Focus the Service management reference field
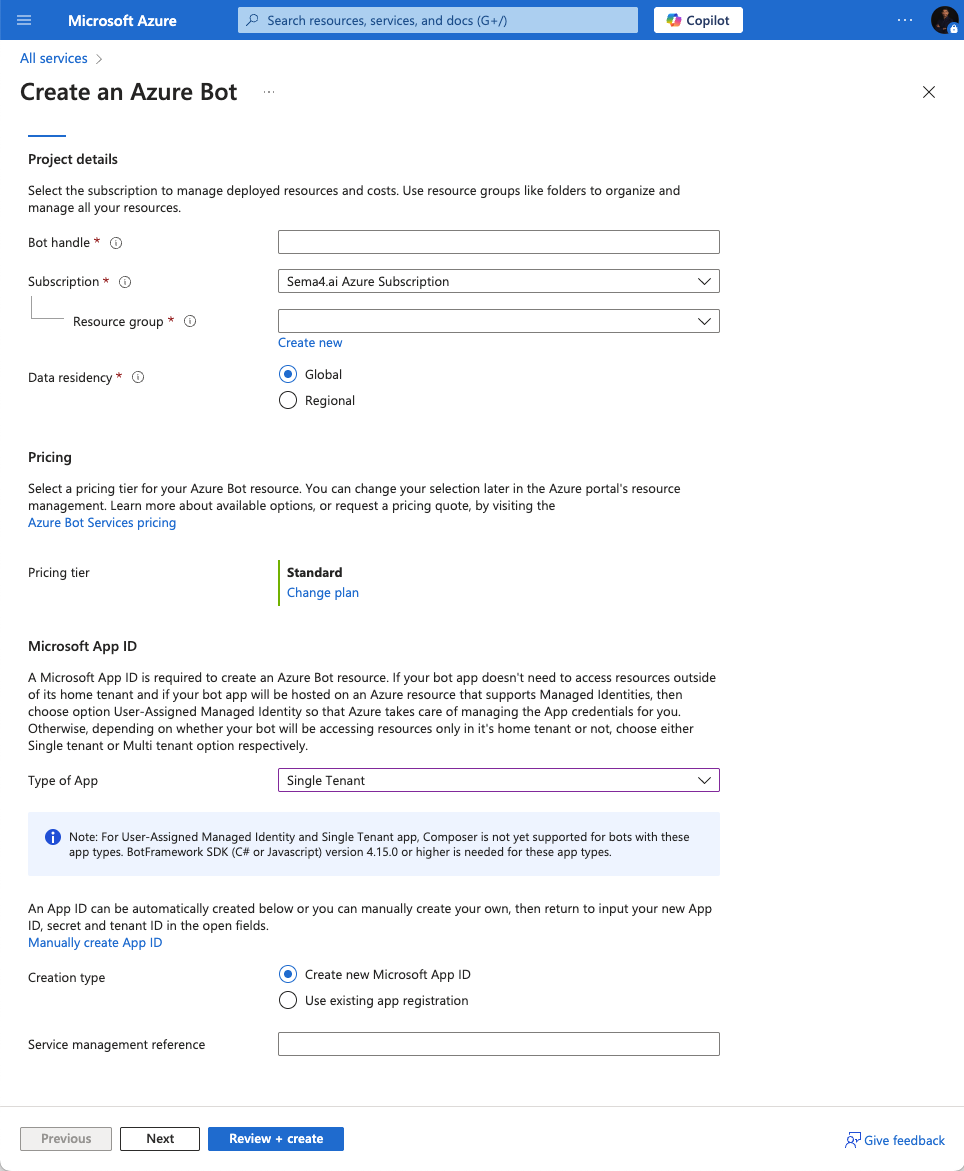This screenshot has height=1171, width=964. pos(499,1044)
